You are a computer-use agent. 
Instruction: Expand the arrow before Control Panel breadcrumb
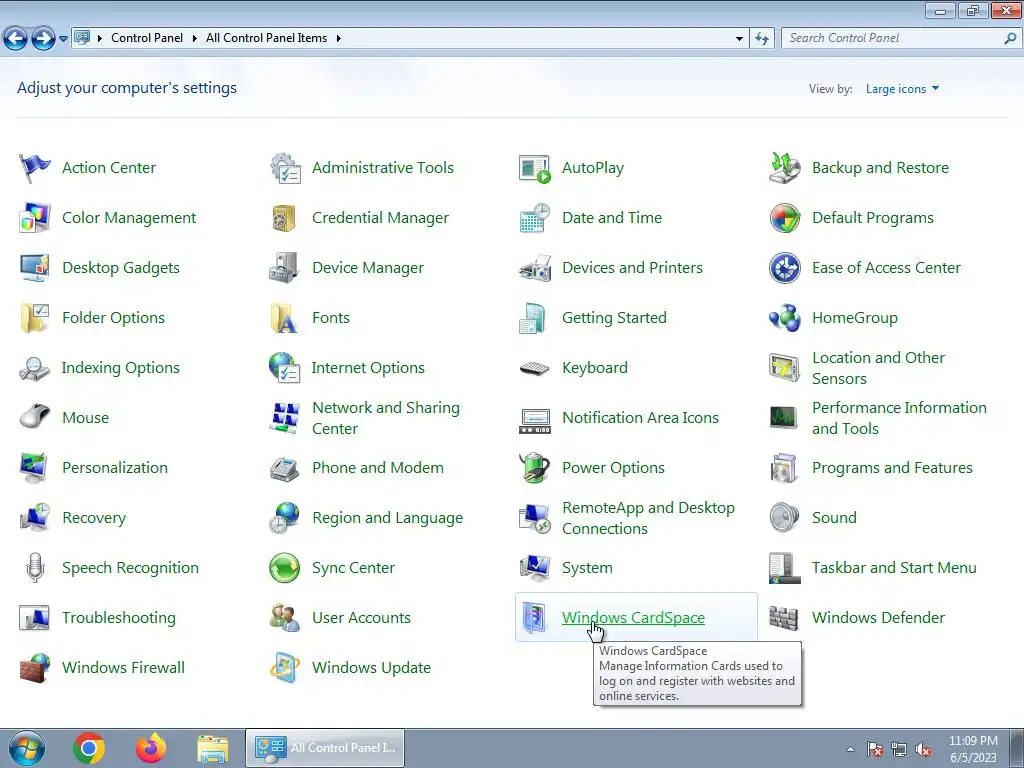coord(99,39)
